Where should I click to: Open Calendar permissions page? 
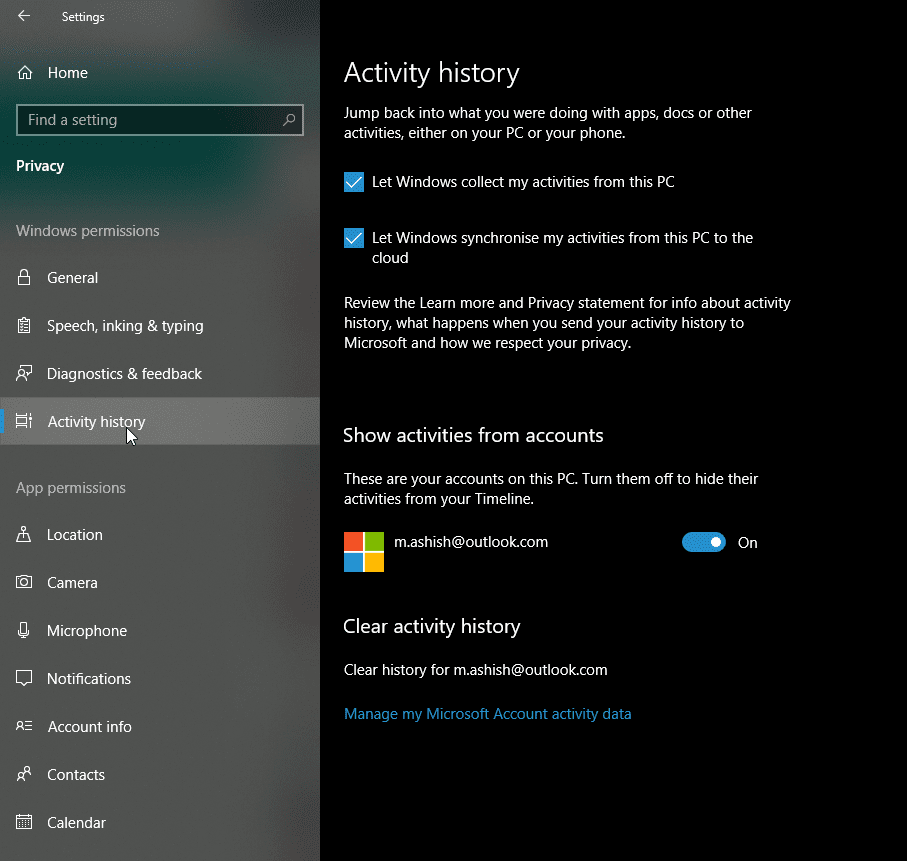(x=160, y=822)
